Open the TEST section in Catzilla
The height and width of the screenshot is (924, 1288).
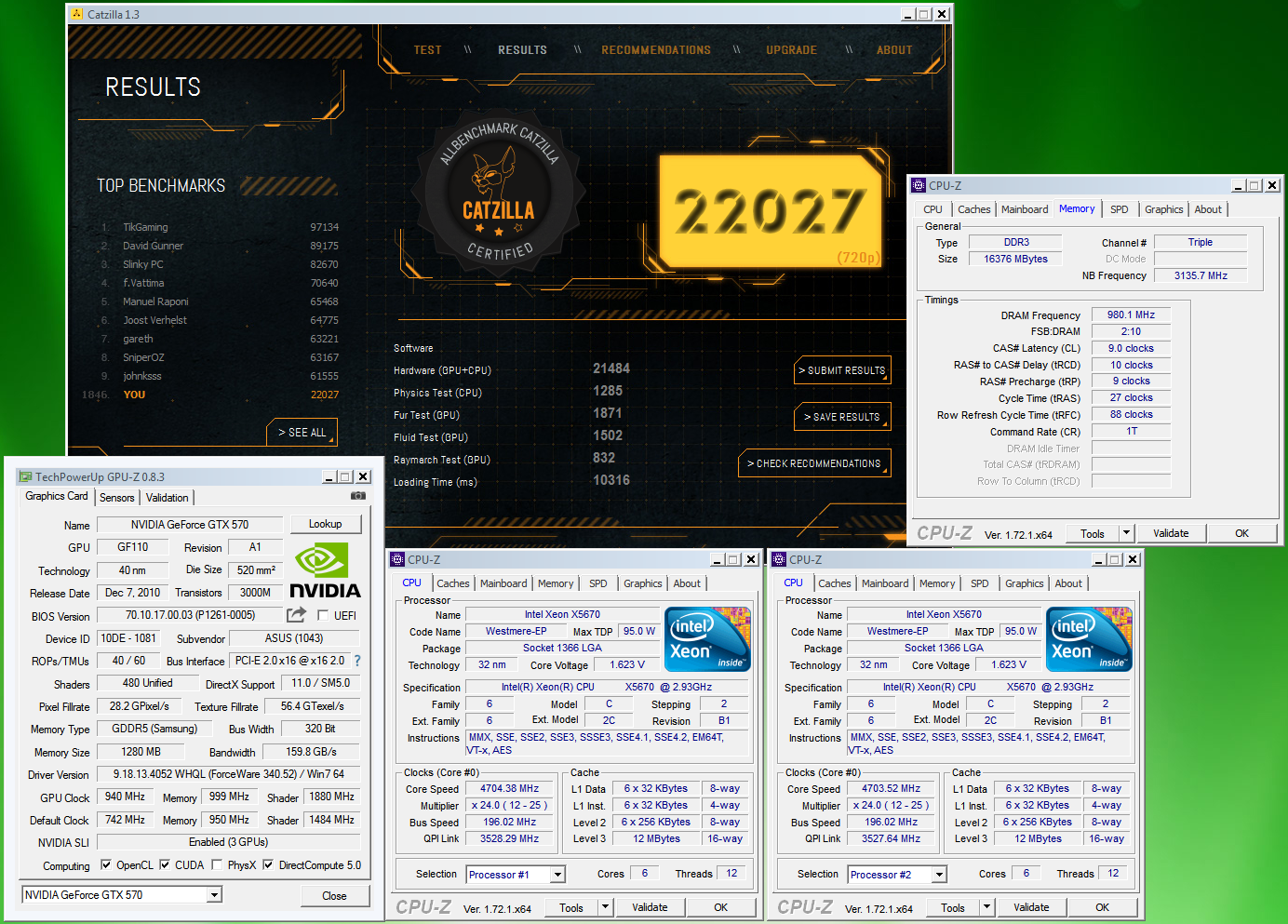428,50
